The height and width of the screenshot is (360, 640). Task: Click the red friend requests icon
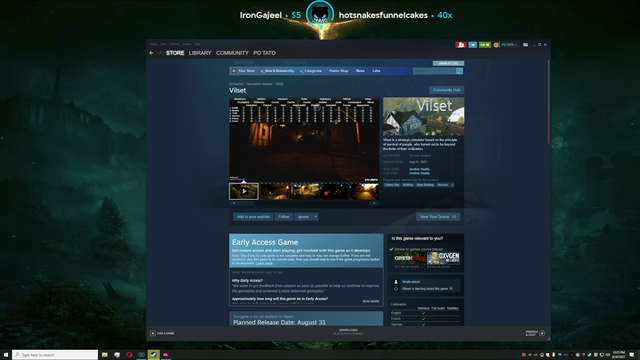pyautogui.click(x=461, y=44)
